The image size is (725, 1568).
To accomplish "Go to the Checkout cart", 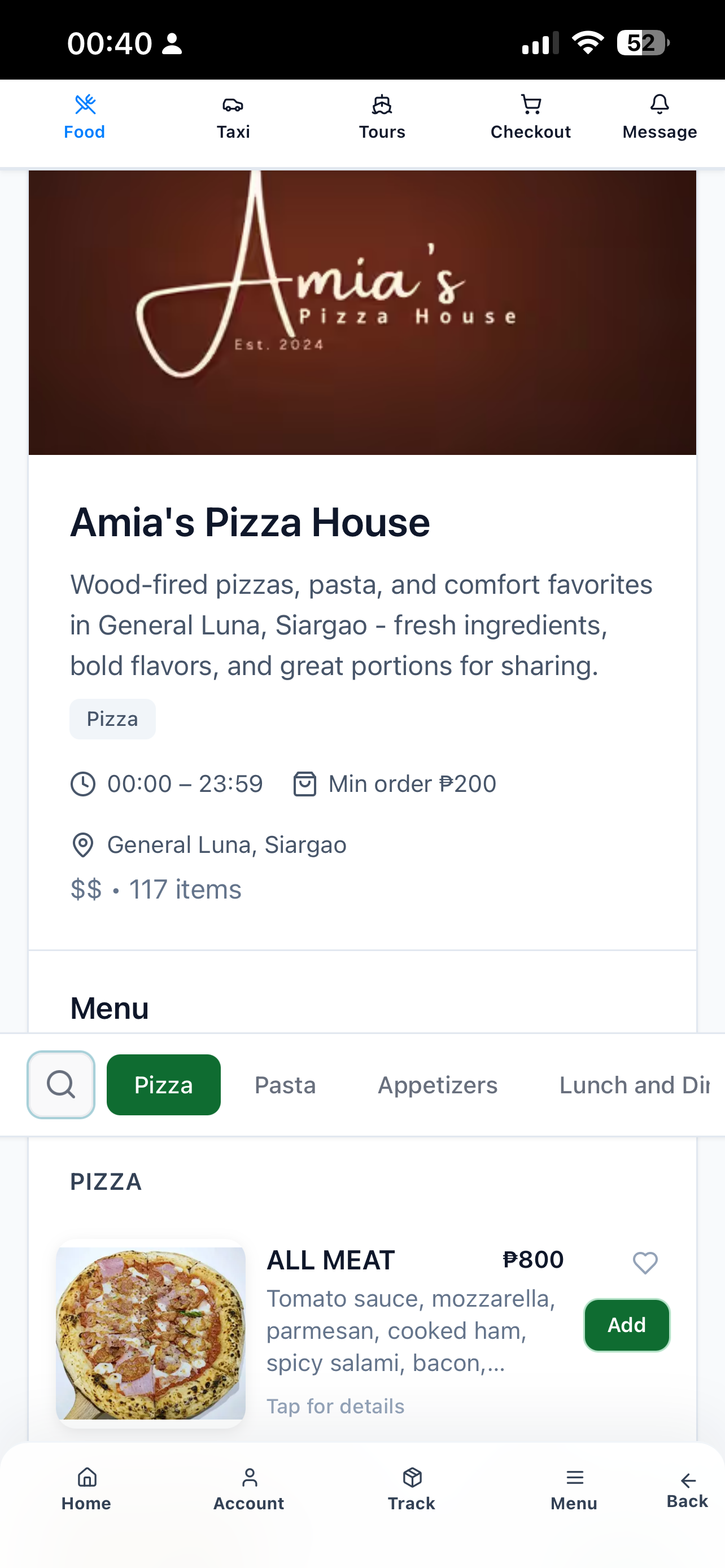I will 531,104.
